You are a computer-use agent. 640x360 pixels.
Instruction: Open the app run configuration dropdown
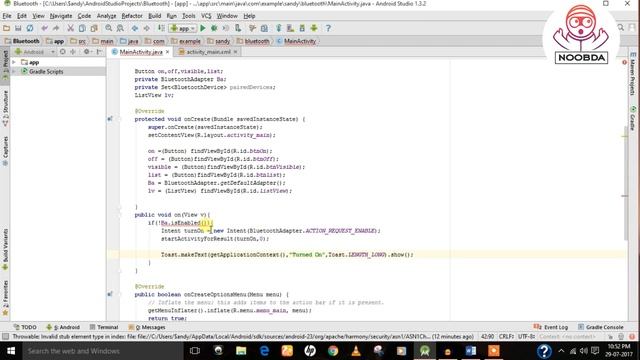(x=183, y=28)
